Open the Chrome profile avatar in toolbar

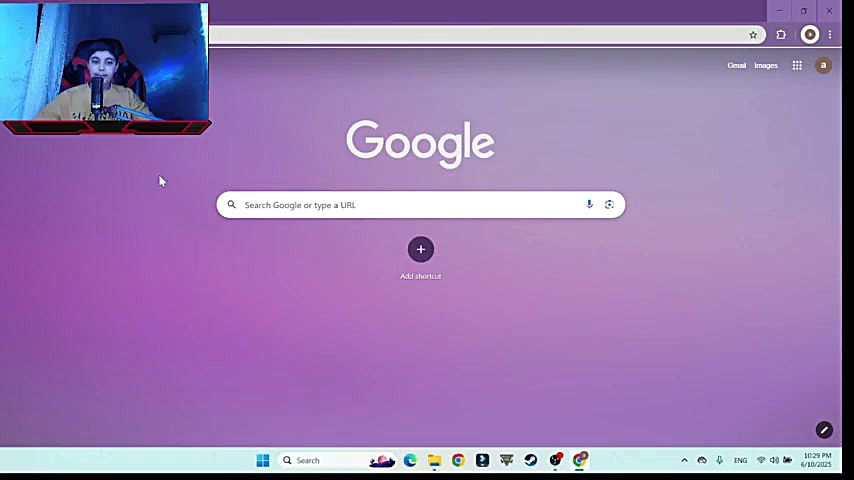[810, 35]
